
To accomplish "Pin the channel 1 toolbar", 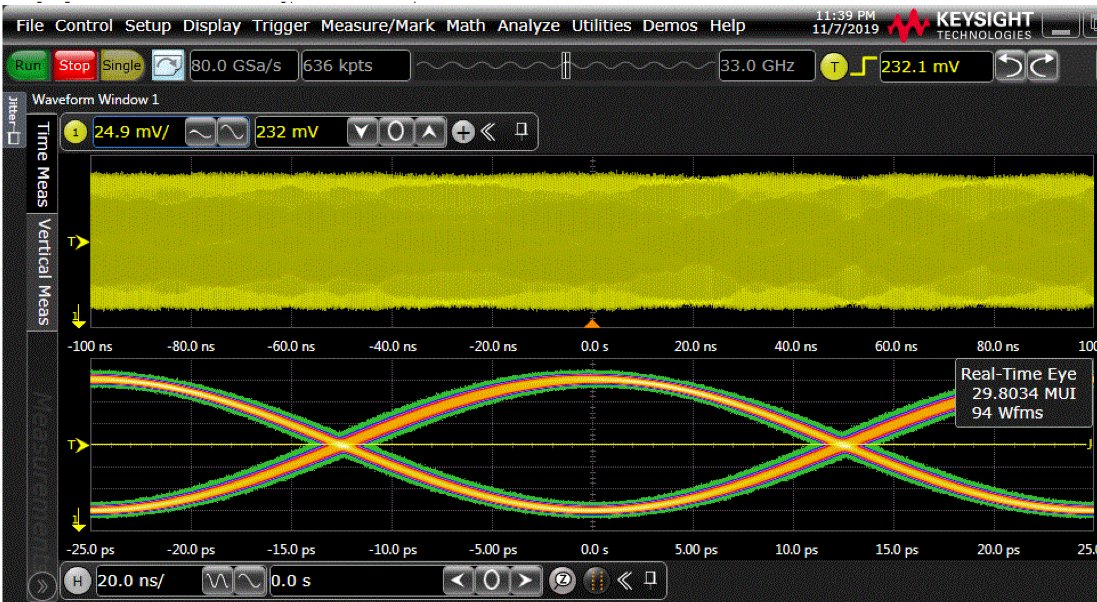I will point(521,130).
